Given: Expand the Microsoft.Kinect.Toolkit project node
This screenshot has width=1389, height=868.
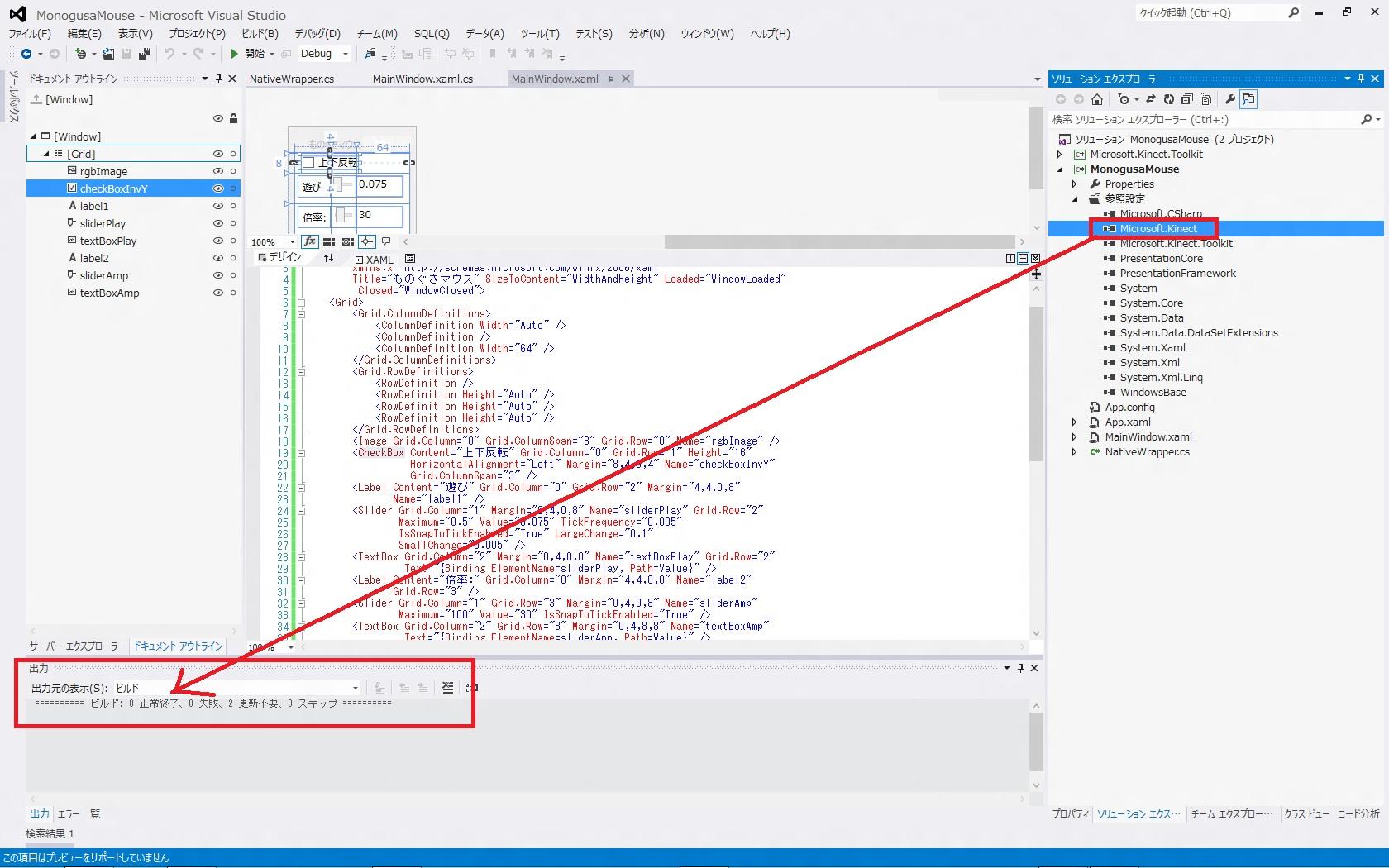Looking at the screenshot, I should (1060, 155).
